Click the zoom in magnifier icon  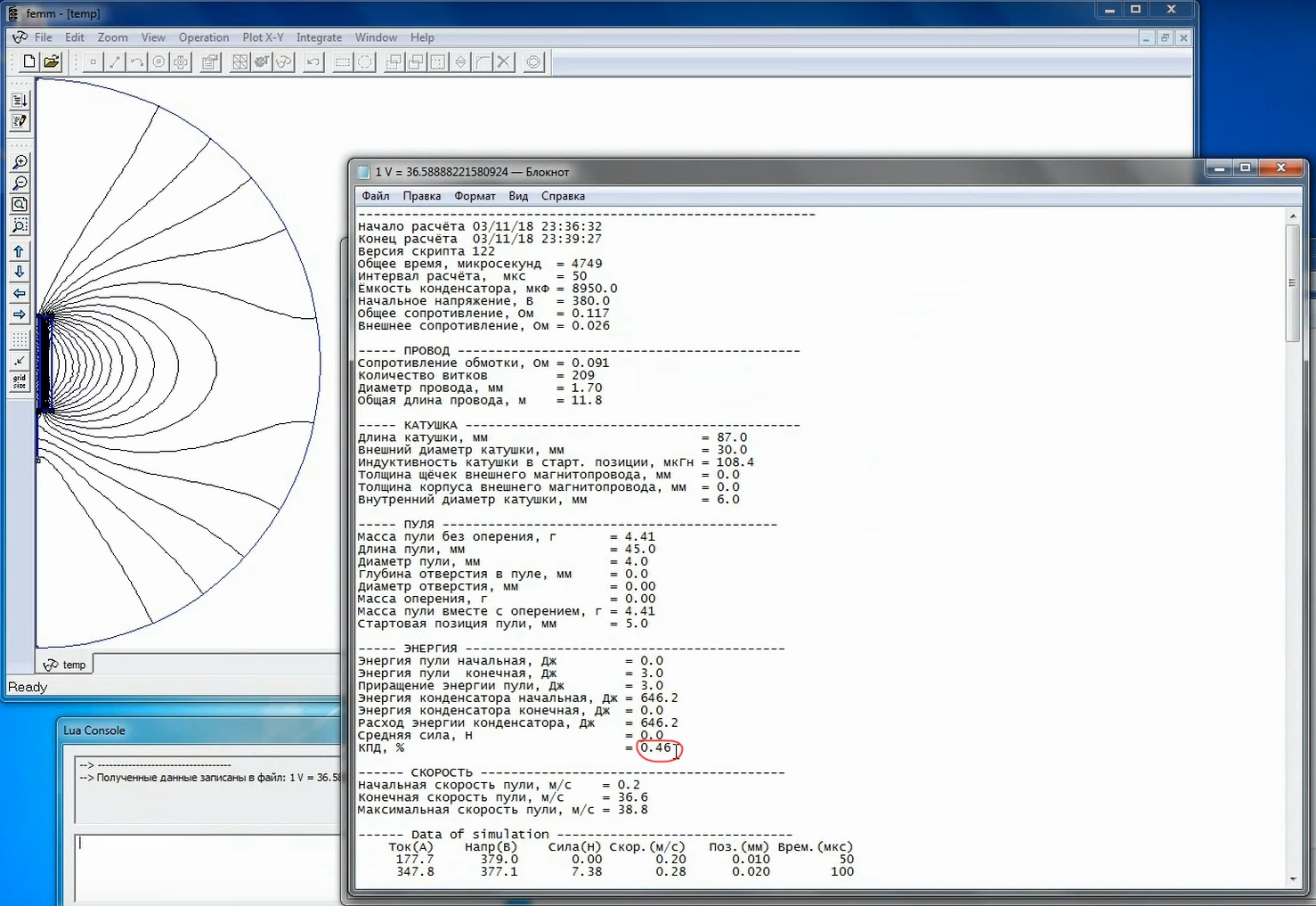(x=19, y=162)
